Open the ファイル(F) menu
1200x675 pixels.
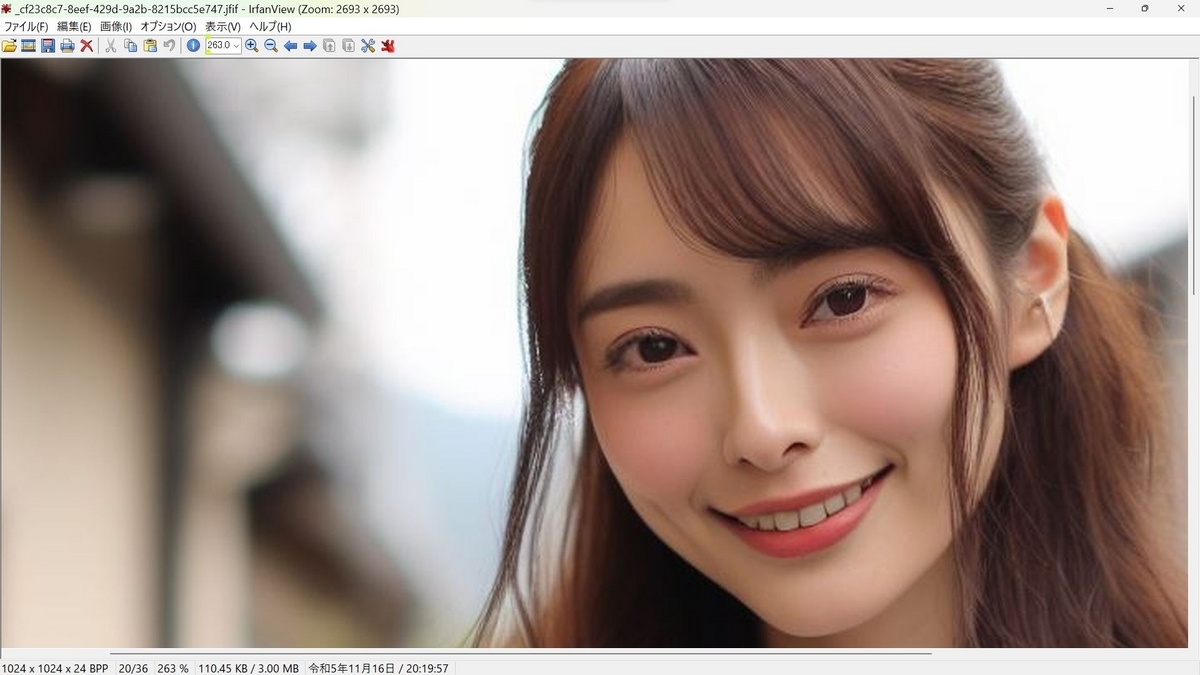(x=26, y=26)
